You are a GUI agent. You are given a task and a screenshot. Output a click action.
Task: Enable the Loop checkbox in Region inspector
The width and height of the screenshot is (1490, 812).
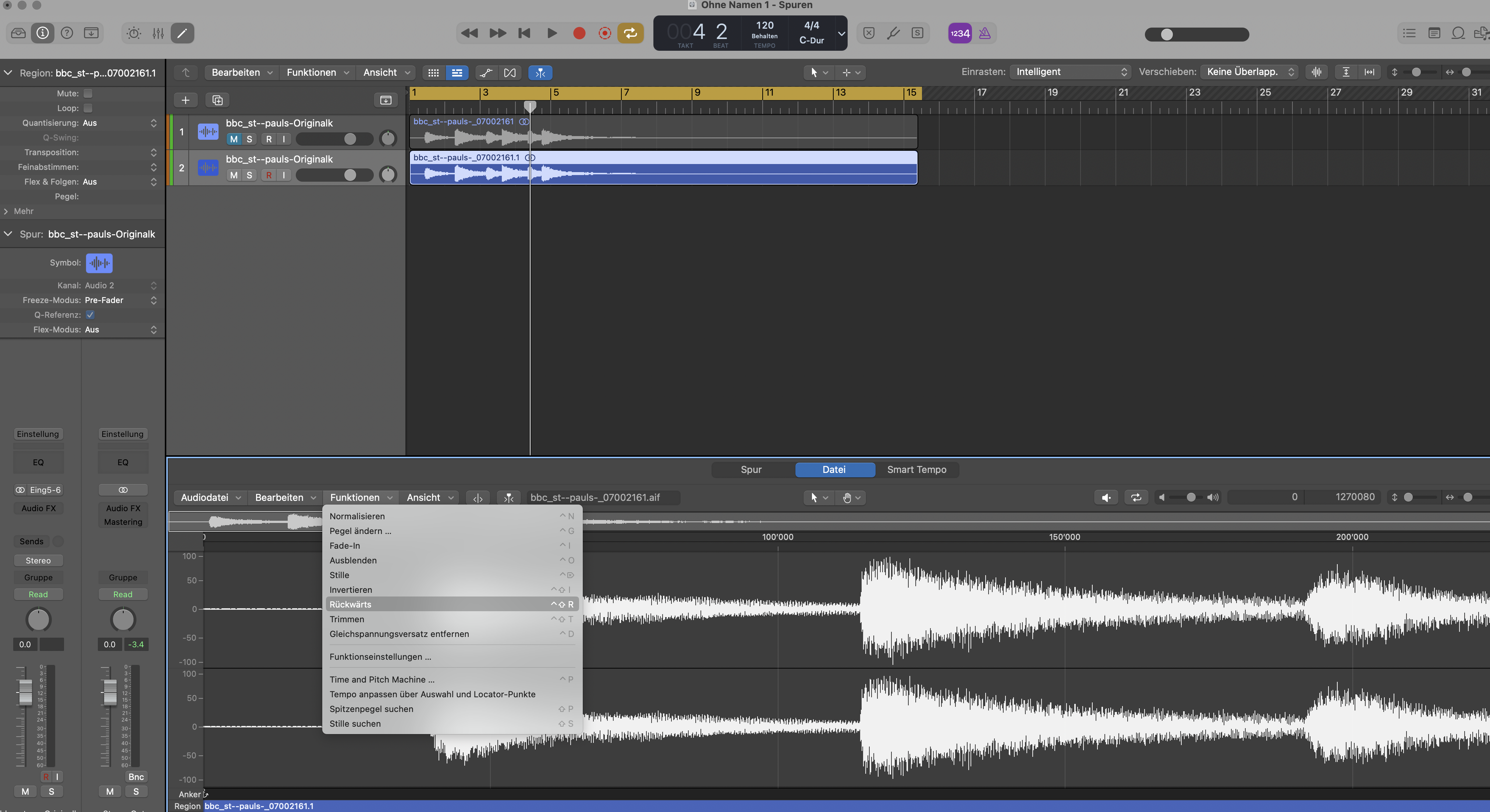tap(88, 108)
